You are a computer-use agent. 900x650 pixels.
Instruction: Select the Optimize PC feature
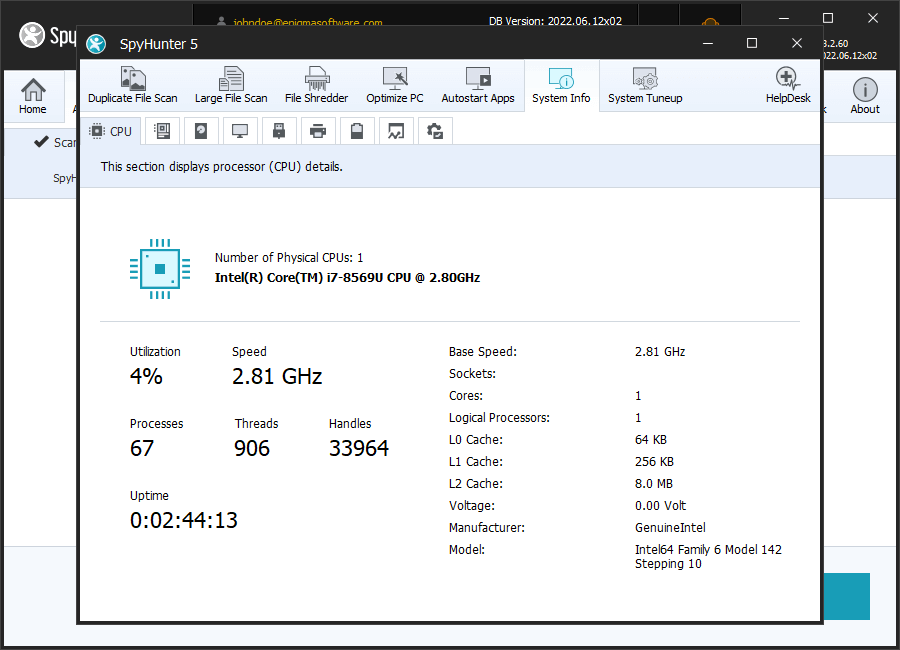click(394, 85)
